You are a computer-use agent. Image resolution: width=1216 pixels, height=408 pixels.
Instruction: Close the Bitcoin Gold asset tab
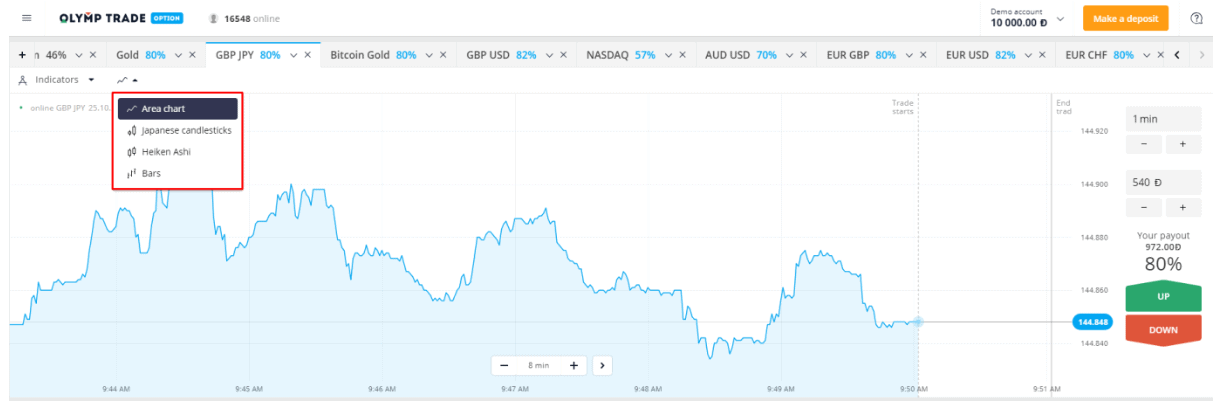click(444, 55)
